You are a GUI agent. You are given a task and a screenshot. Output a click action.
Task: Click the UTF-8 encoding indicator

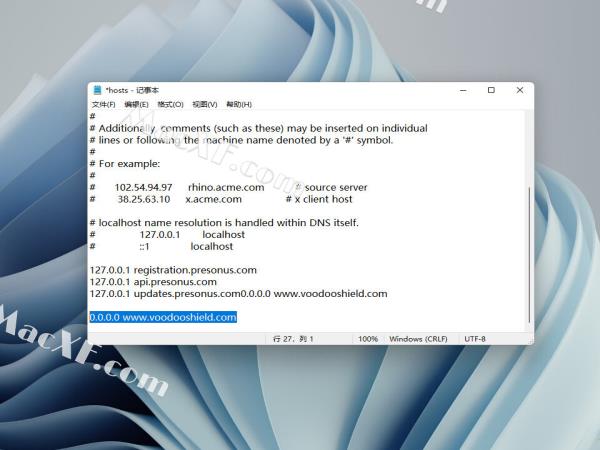[475, 339]
